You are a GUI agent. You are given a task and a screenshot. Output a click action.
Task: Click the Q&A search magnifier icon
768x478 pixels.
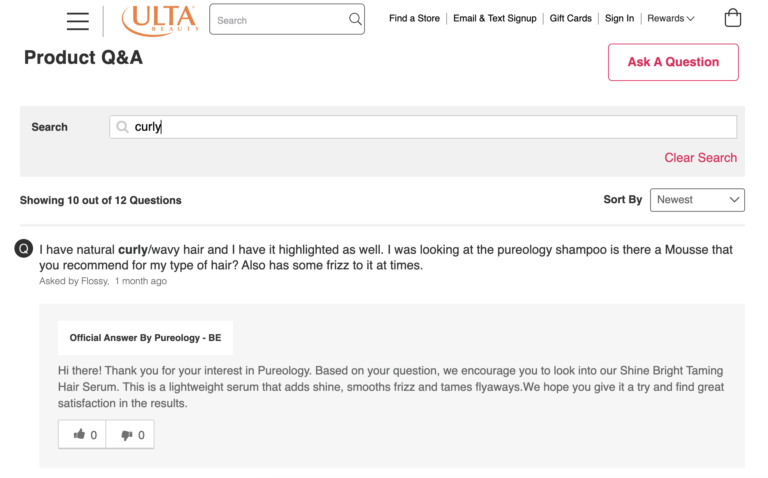(x=123, y=127)
